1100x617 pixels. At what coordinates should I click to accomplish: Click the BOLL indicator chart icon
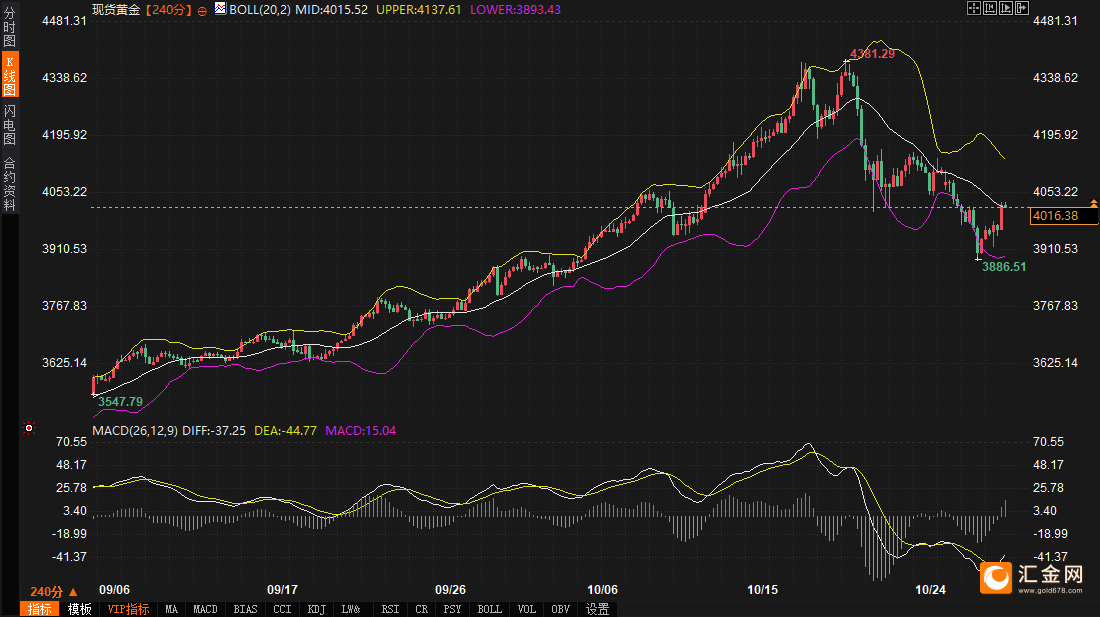click(x=220, y=8)
